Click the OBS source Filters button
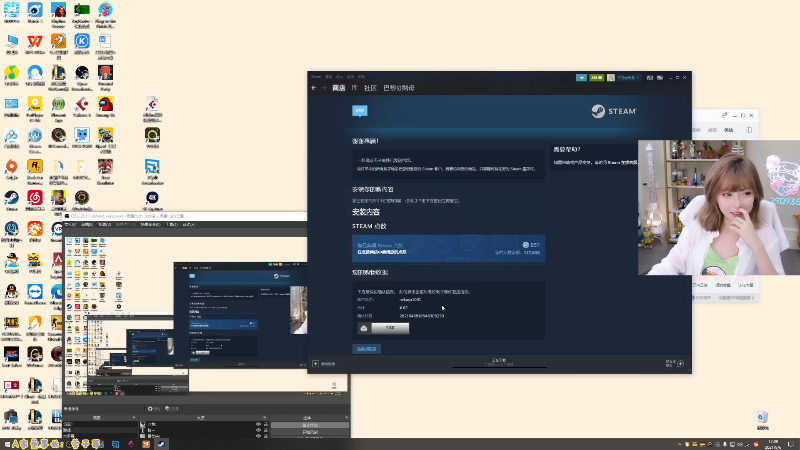The width and height of the screenshot is (800, 450). pos(172,409)
